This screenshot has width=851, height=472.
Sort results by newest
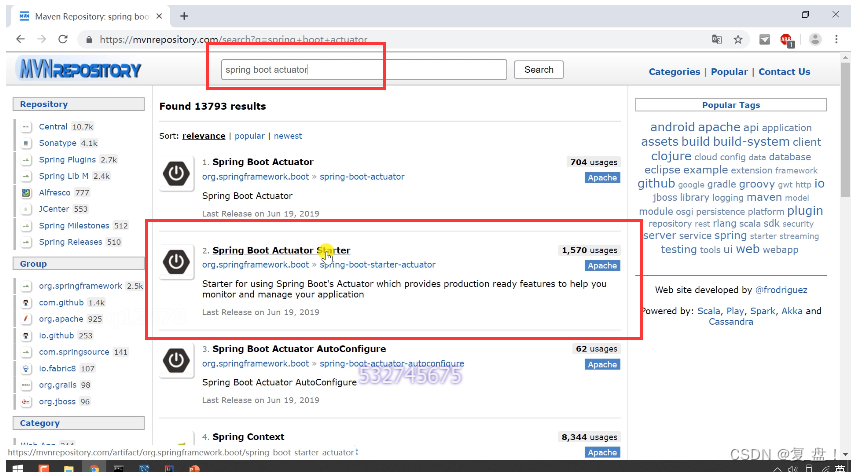[288, 136]
